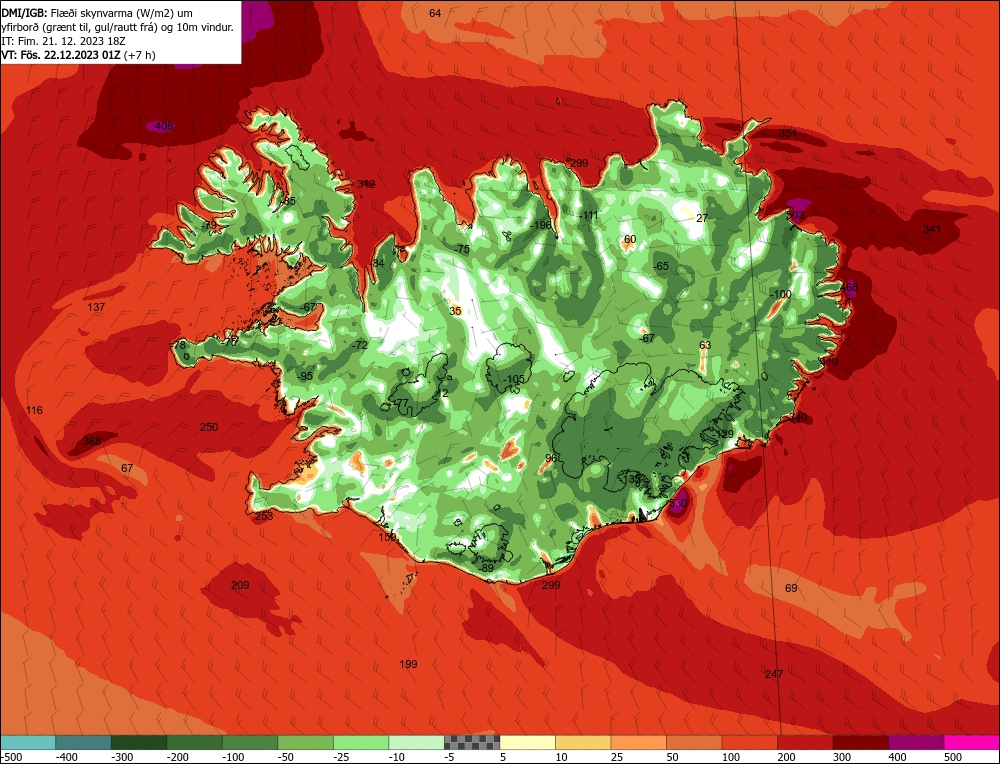Click the '60' value in northeast Iceland
Viewport: 1000px width, 764px height.
click(x=630, y=240)
